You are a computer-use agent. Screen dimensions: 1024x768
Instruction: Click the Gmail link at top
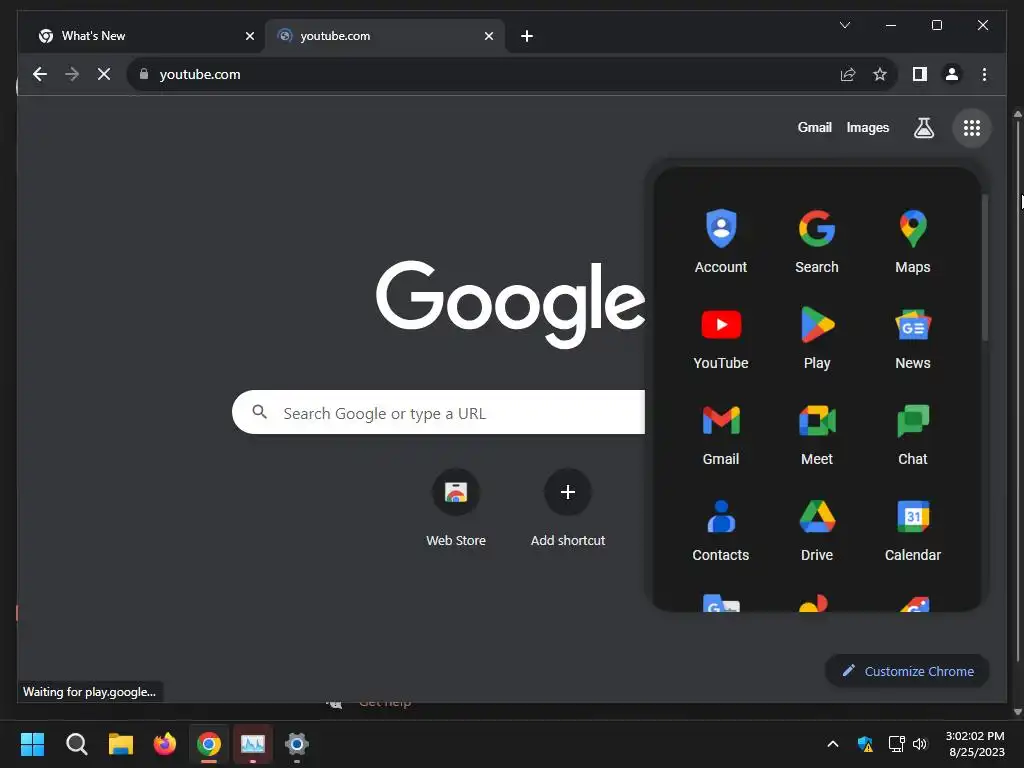click(814, 128)
